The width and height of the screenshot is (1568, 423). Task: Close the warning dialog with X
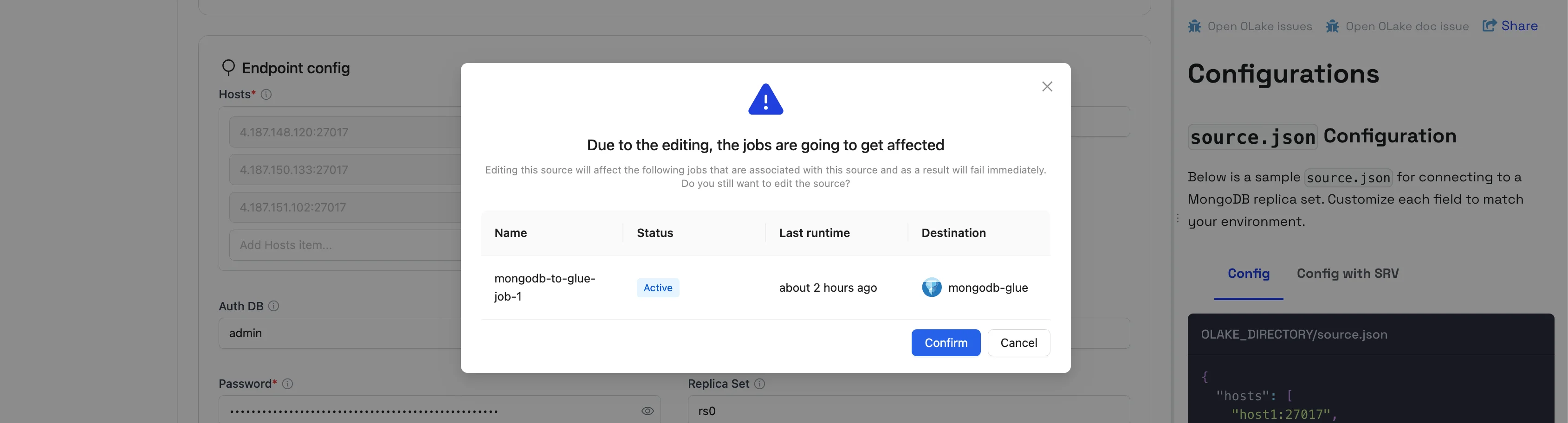pos(1047,86)
